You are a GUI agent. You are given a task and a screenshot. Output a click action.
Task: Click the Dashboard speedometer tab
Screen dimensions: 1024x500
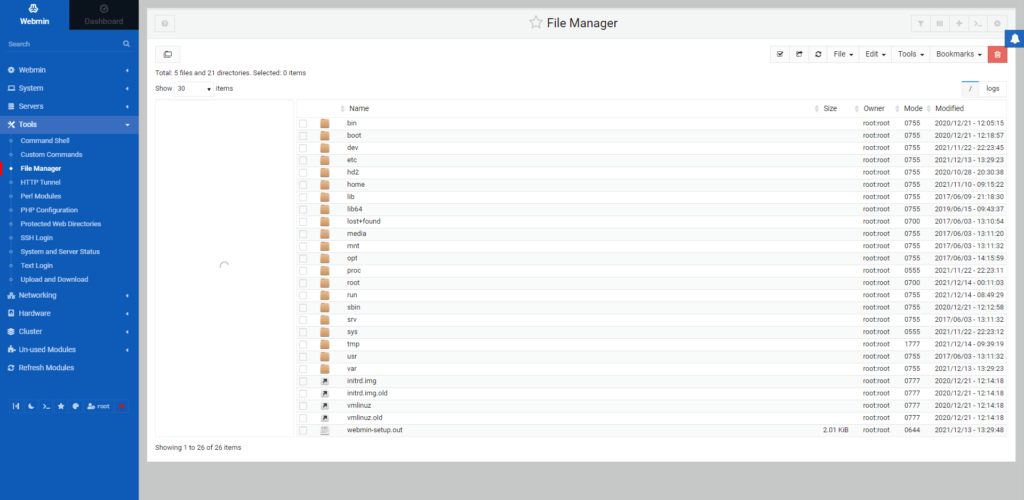(103, 15)
